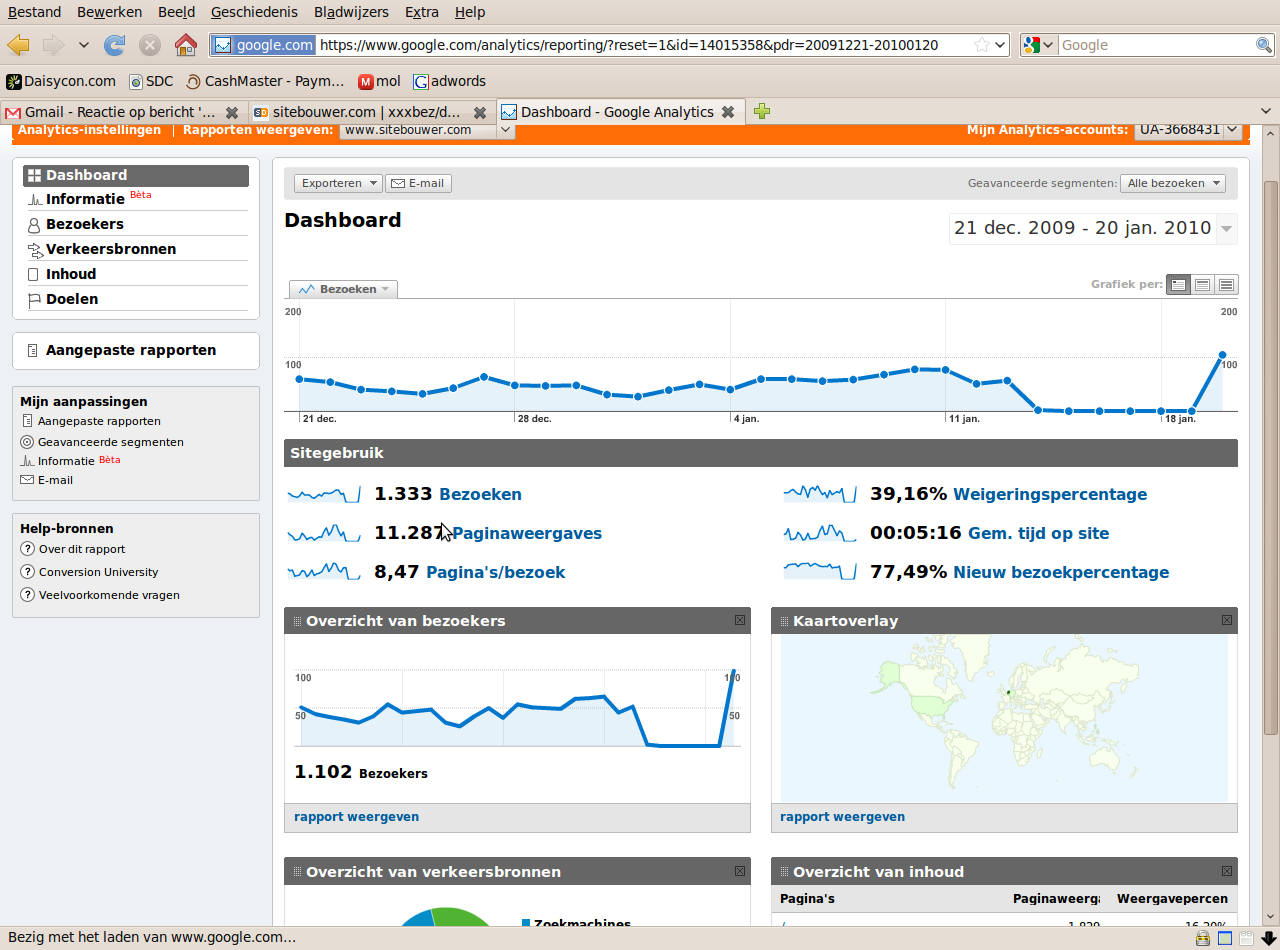Screen dimensions: 1280x950
Task: Click 'rapport weergeven' under Overzicht van bezoekers
Action: 356,817
